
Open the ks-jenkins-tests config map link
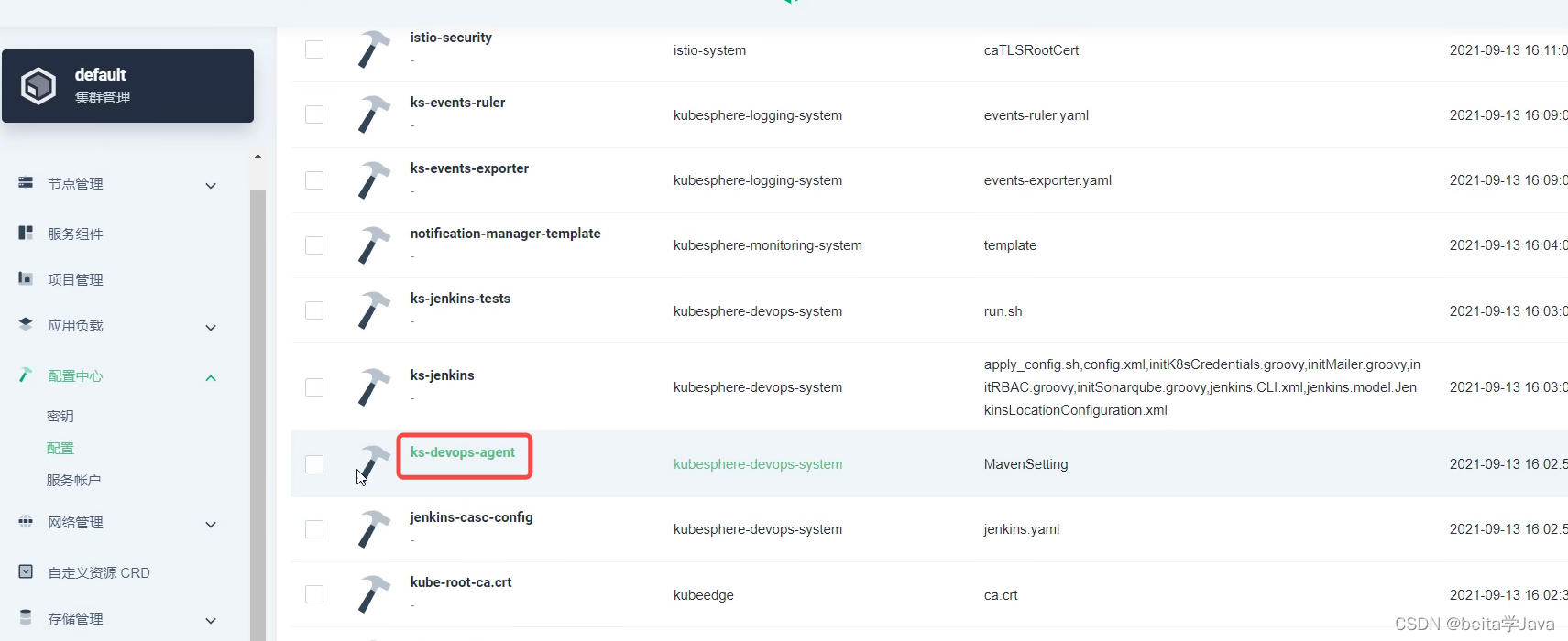click(460, 299)
